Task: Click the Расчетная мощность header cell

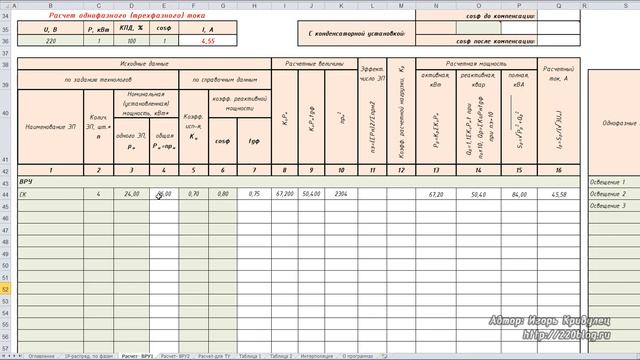Action: pos(476,64)
